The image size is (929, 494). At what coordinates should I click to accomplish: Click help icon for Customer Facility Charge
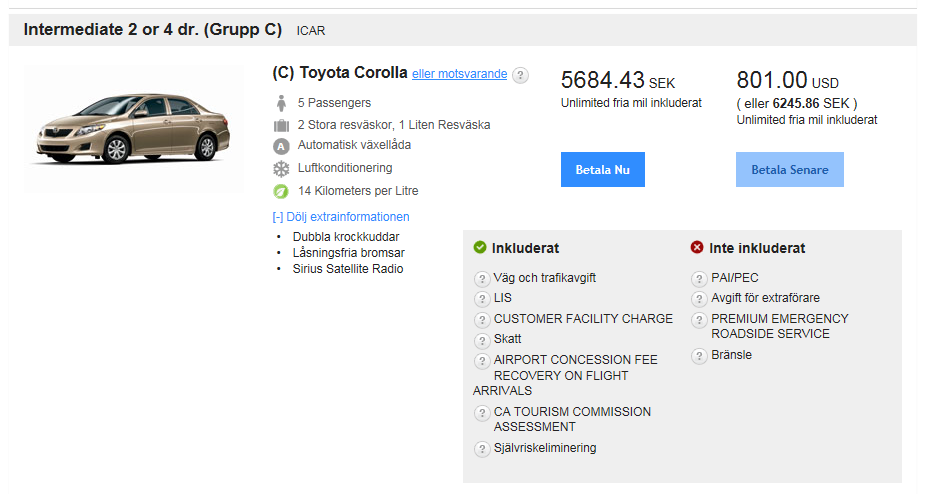tap(481, 320)
